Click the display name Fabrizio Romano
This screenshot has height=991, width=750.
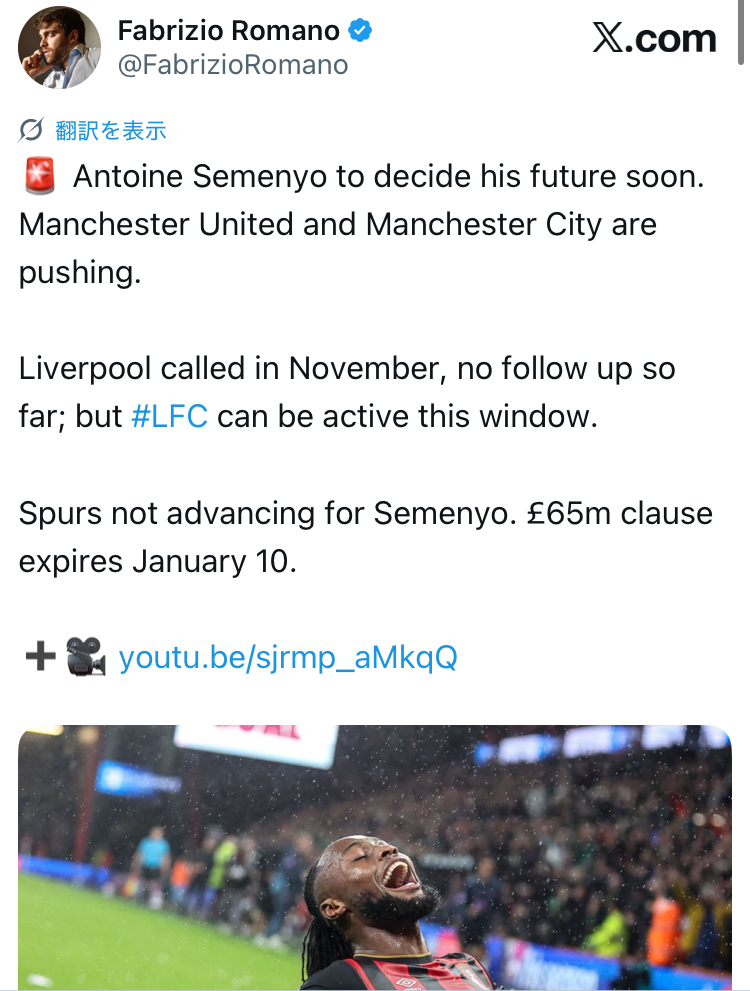pyautogui.click(x=229, y=31)
